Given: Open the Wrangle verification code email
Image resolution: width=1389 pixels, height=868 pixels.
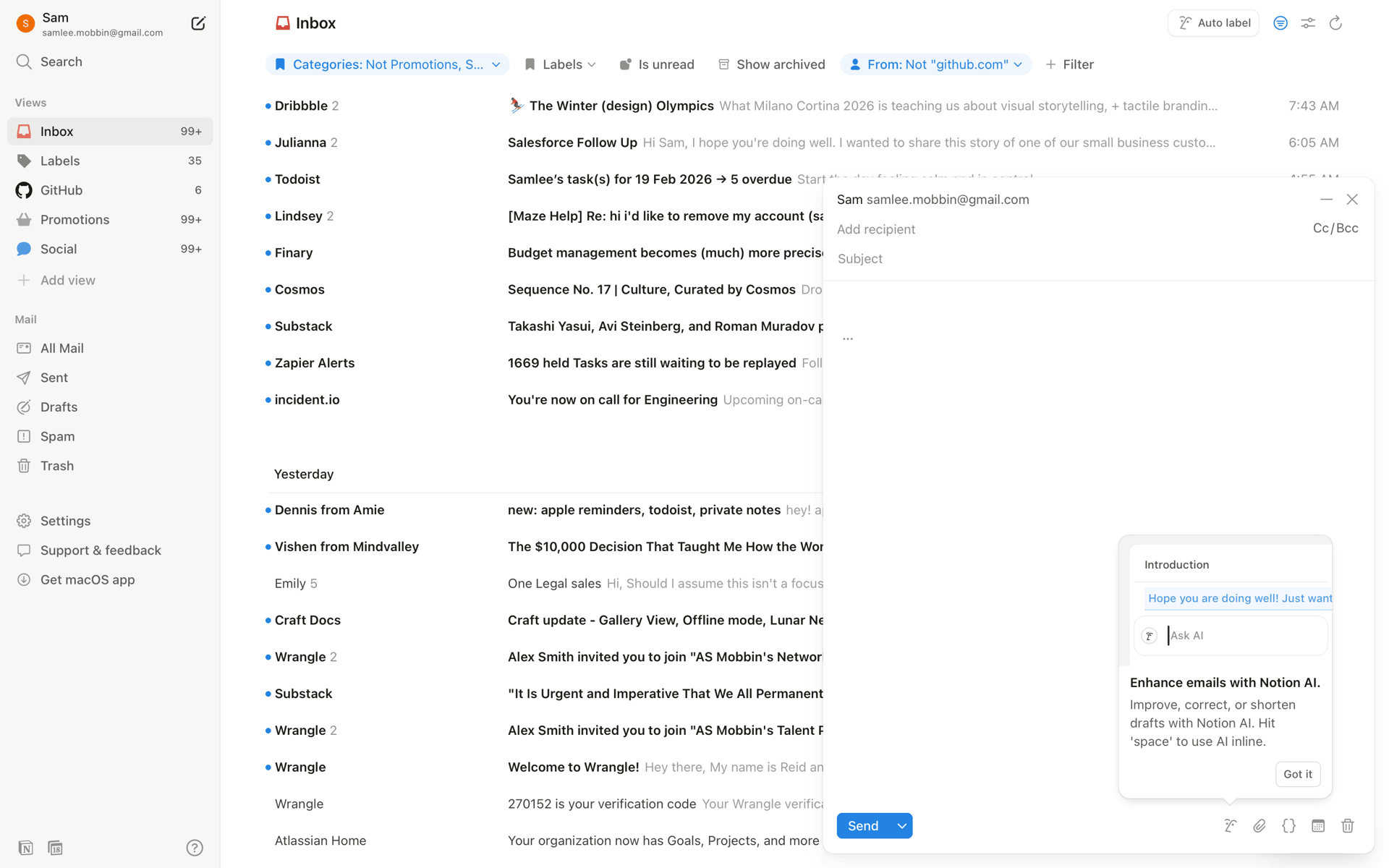Looking at the screenshot, I should click(x=544, y=804).
